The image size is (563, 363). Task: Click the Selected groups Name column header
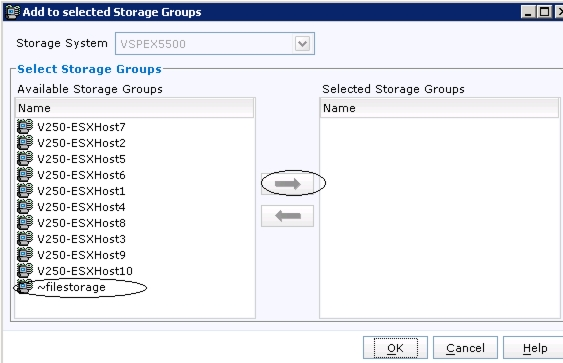click(439, 108)
